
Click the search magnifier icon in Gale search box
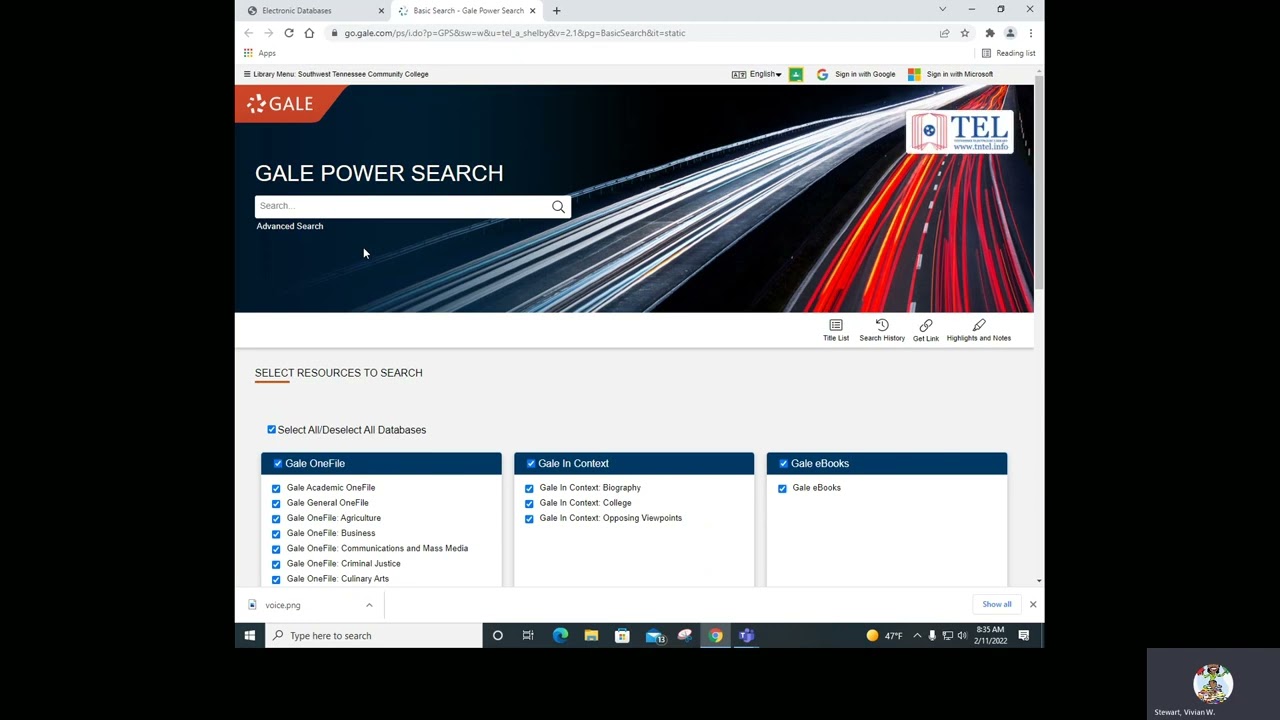(558, 207)
